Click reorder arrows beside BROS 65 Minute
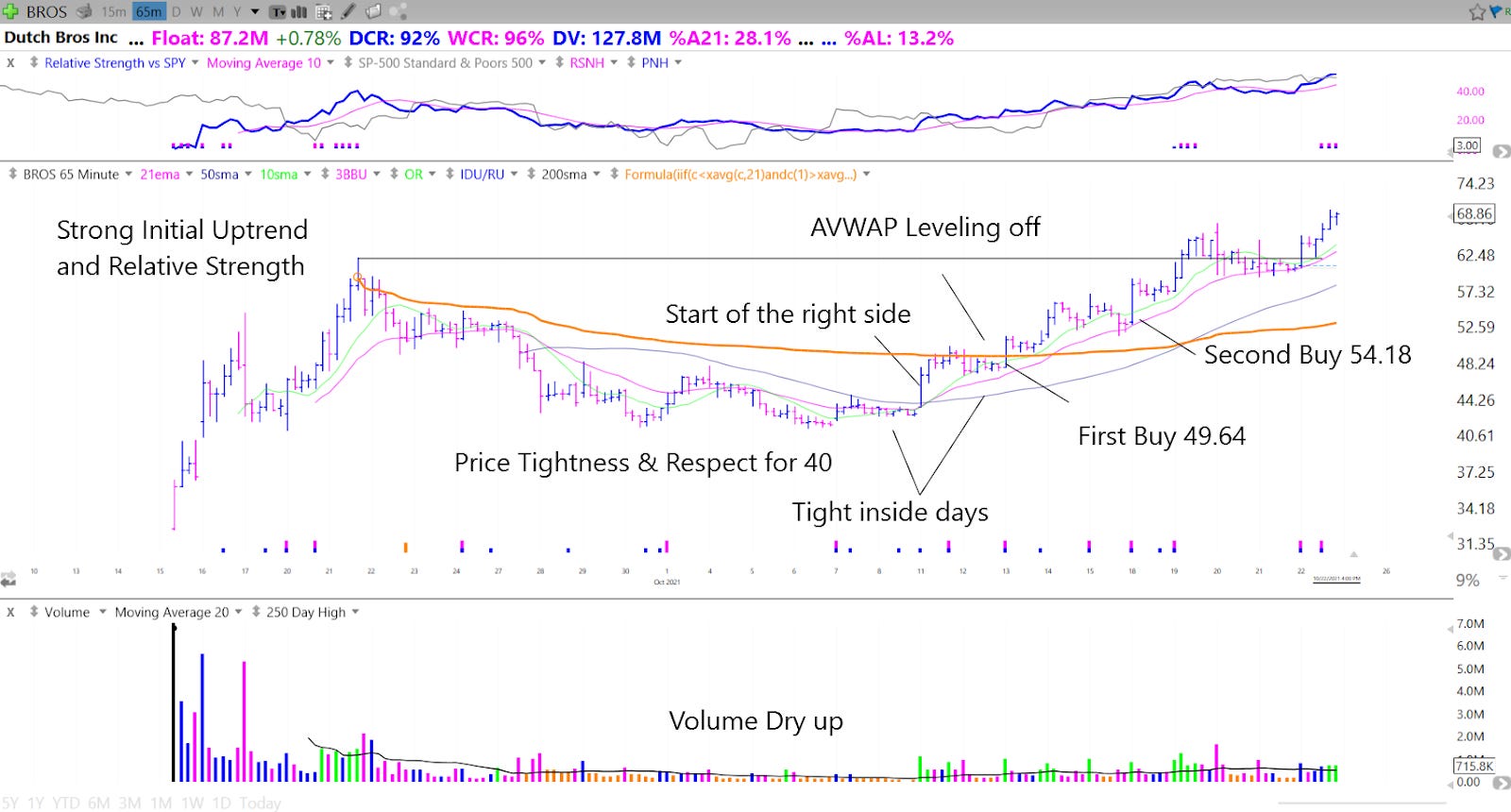Image resolution: width=1511 pixels, height=812 pixels. 12,174
